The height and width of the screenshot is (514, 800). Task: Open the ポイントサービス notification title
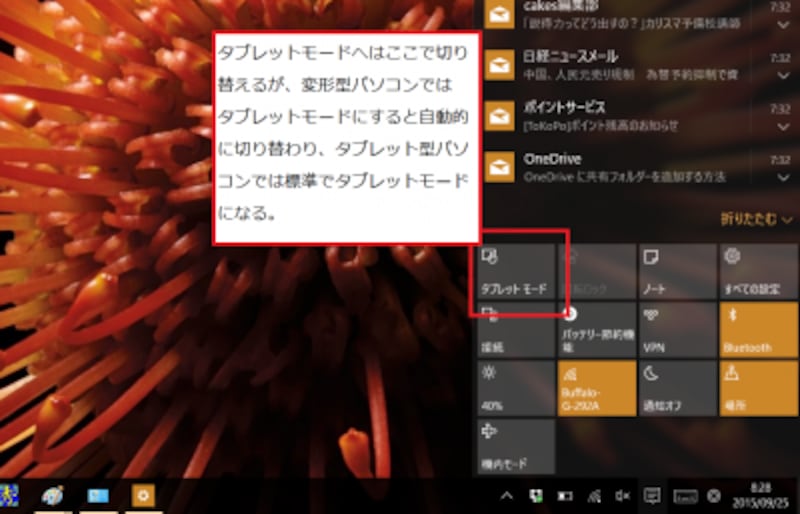click(564, 107)
